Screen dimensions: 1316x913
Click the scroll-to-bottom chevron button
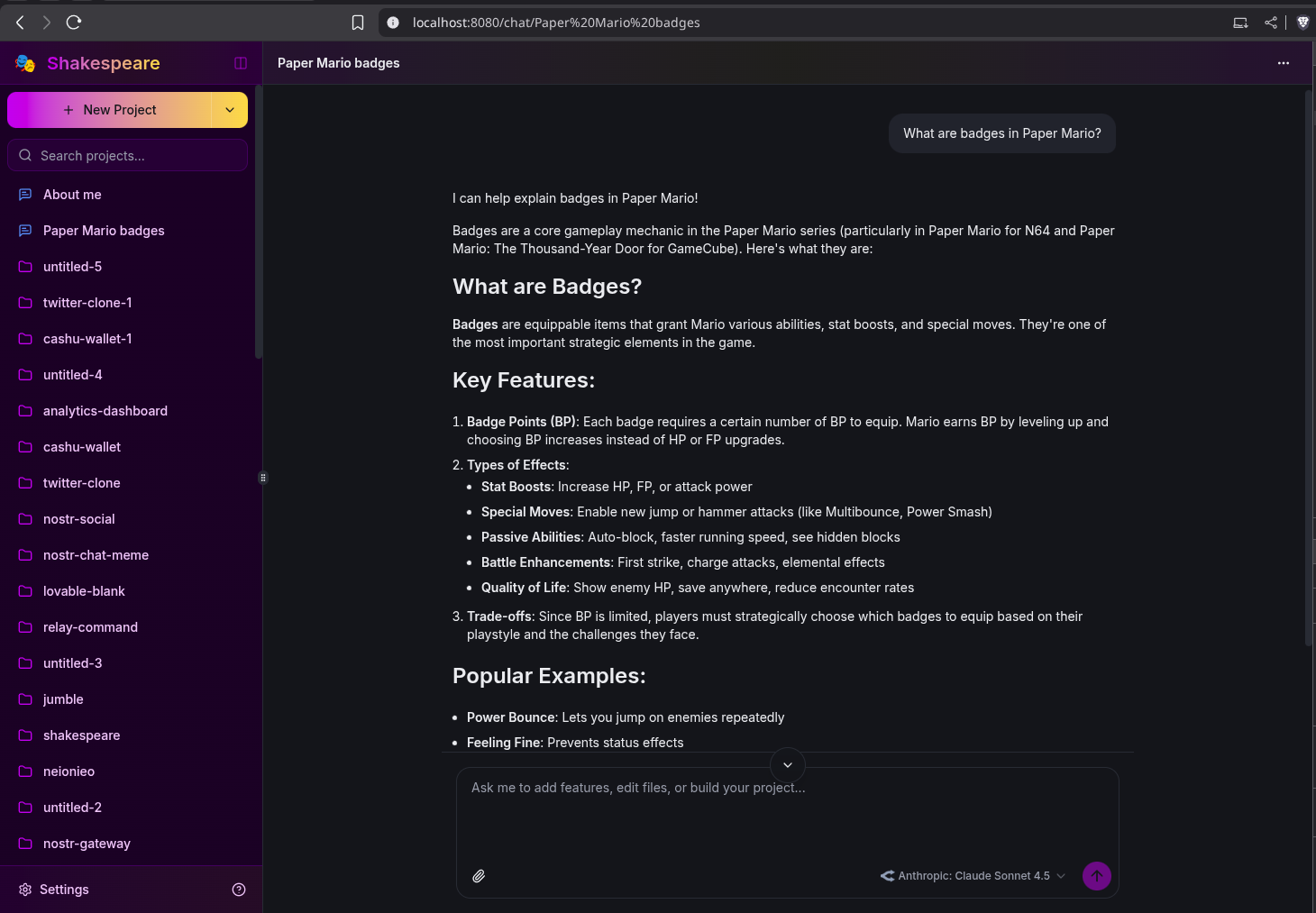pos(787,765)
